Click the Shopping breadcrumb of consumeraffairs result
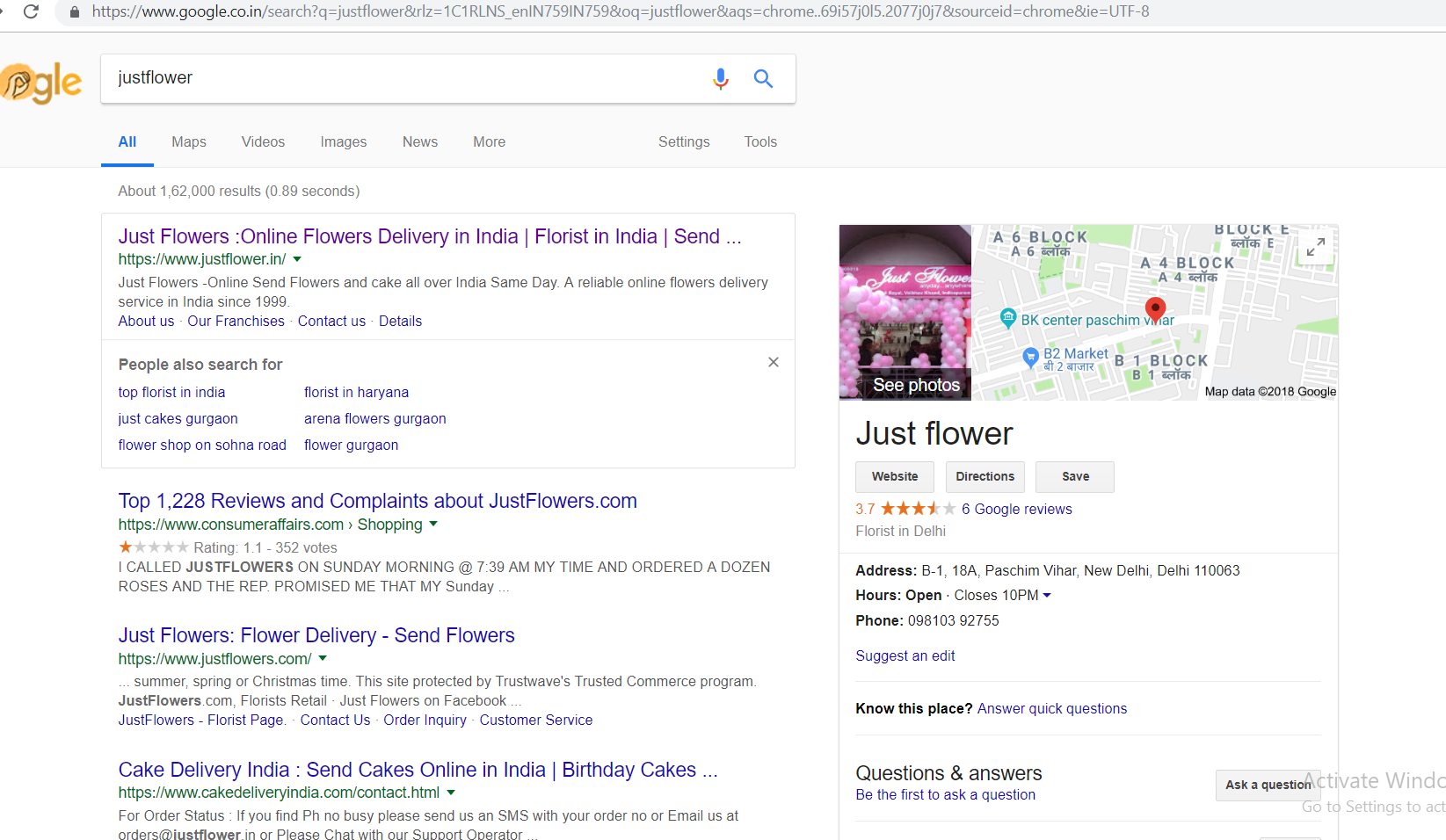Screen dimensions: 1446x840 (x=389, y=525)
